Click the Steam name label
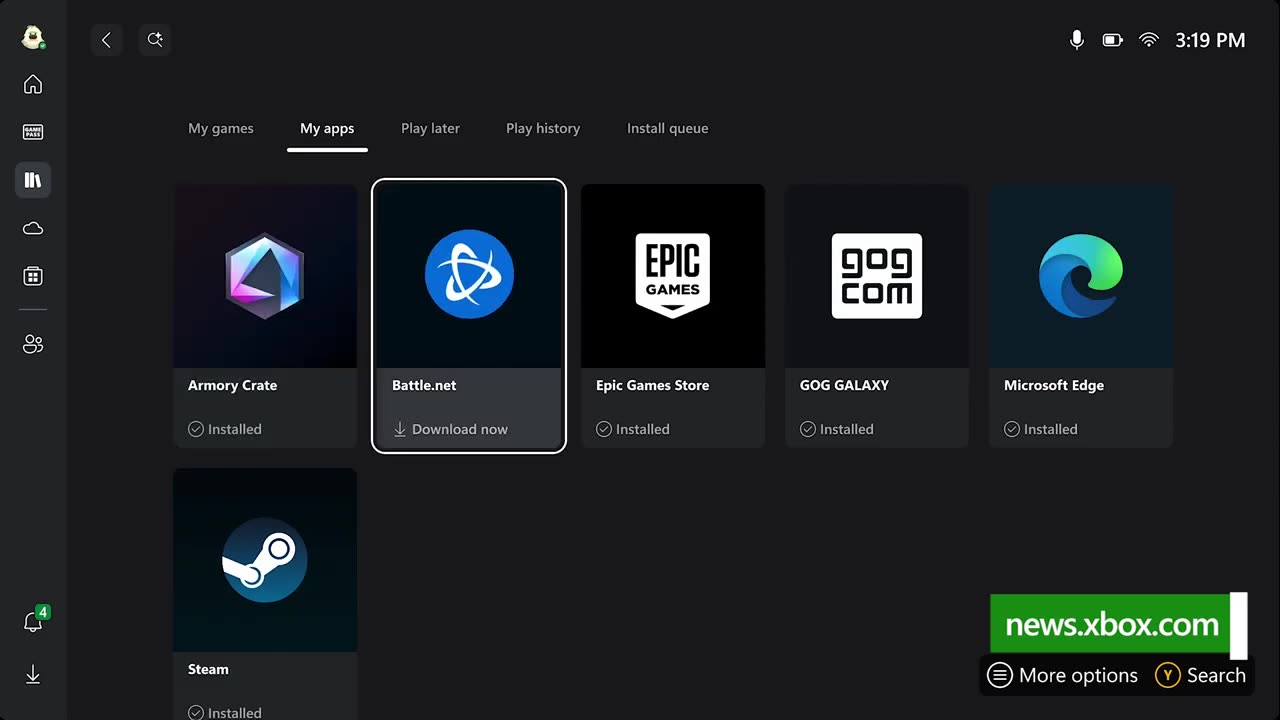The width and height of the screenshot is (1280, 720). [x=208, y=669]
